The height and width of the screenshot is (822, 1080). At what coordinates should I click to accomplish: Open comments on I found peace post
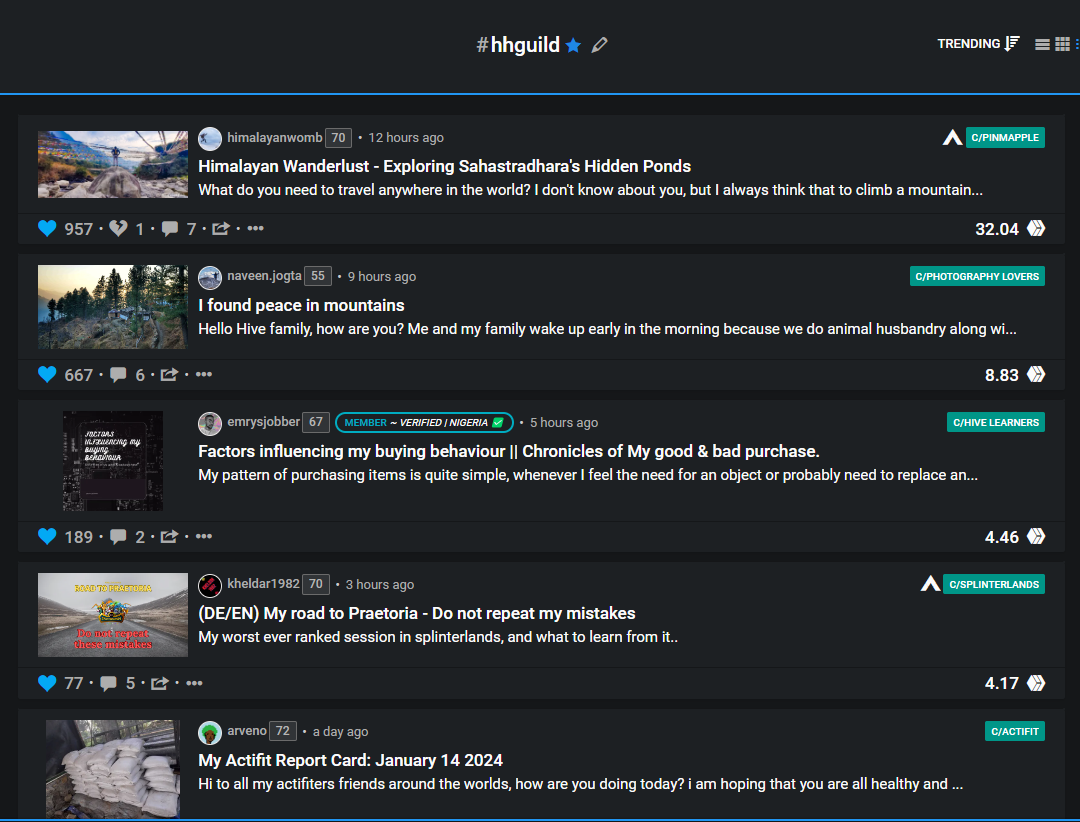click(118, 375)
